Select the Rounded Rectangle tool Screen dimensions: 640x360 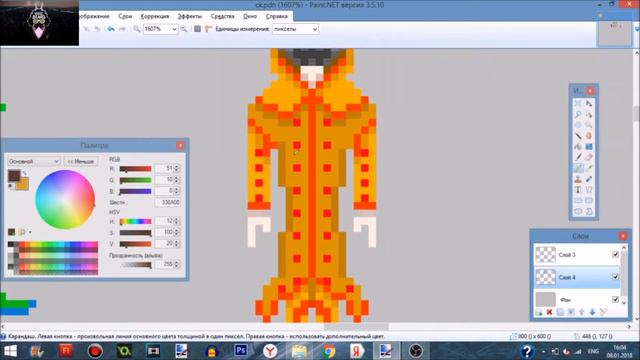point(589,200)
